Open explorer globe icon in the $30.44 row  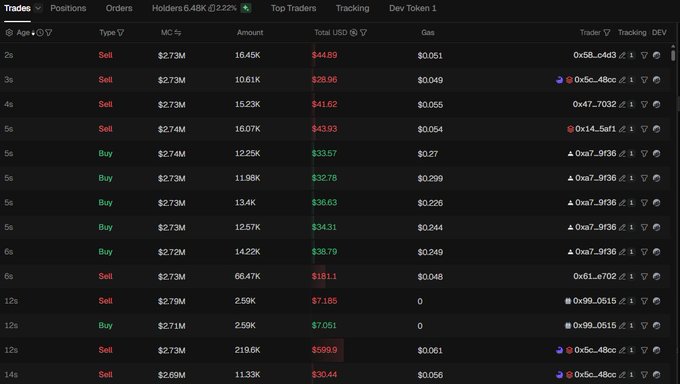tap(657, 374)
